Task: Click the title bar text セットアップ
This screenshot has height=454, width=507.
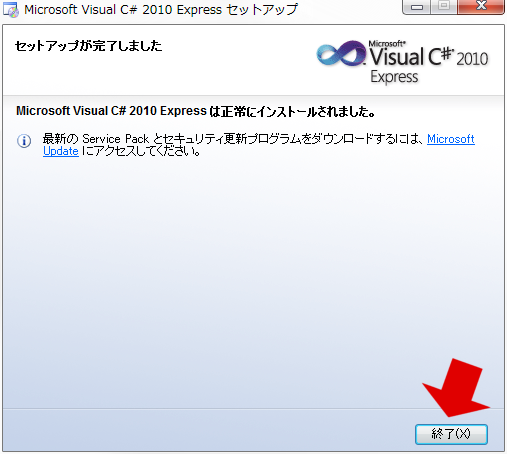Action: click(262, 10)
